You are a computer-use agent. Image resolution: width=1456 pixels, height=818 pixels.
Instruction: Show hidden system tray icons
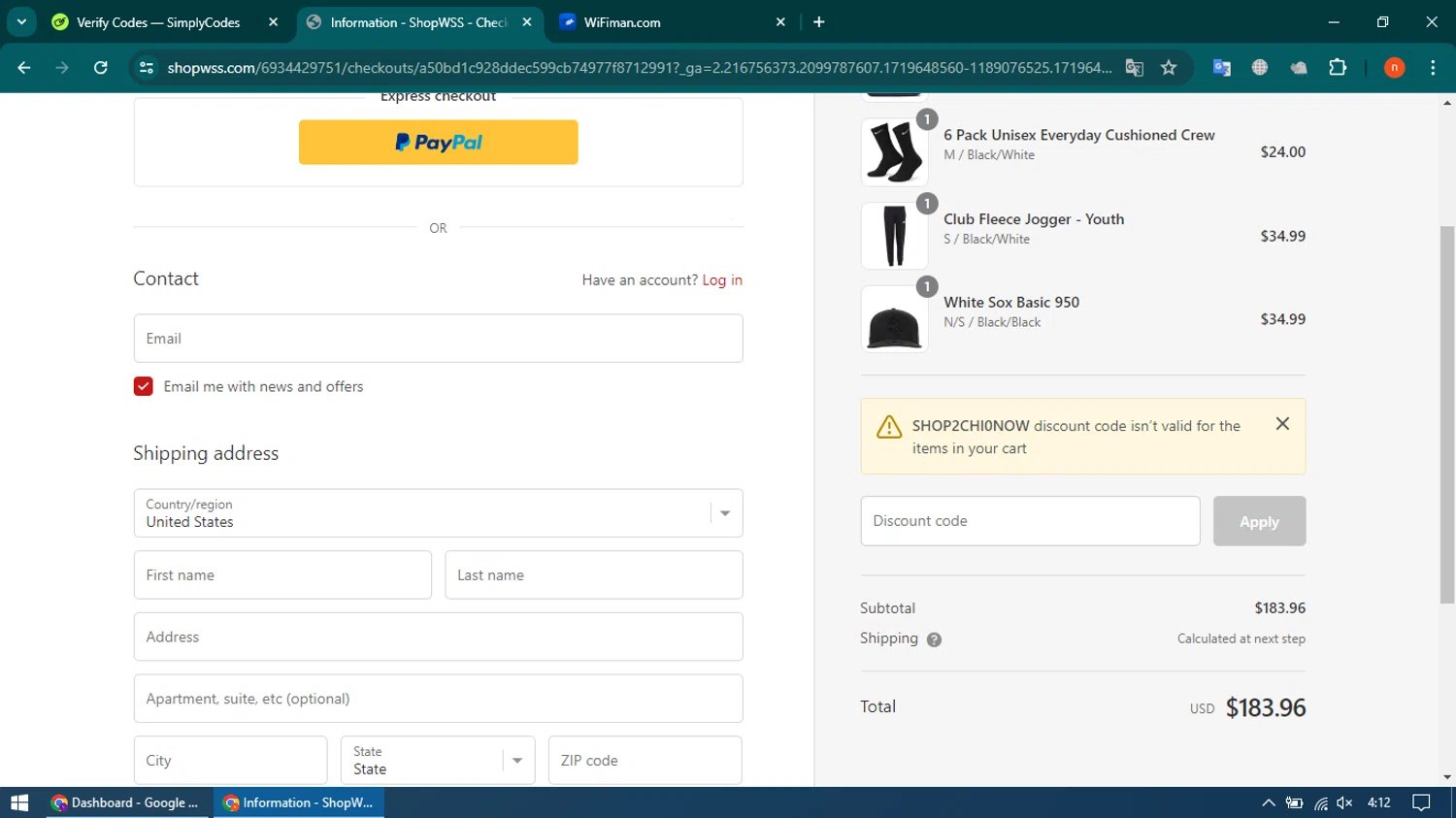click(x=1268, y=802)
